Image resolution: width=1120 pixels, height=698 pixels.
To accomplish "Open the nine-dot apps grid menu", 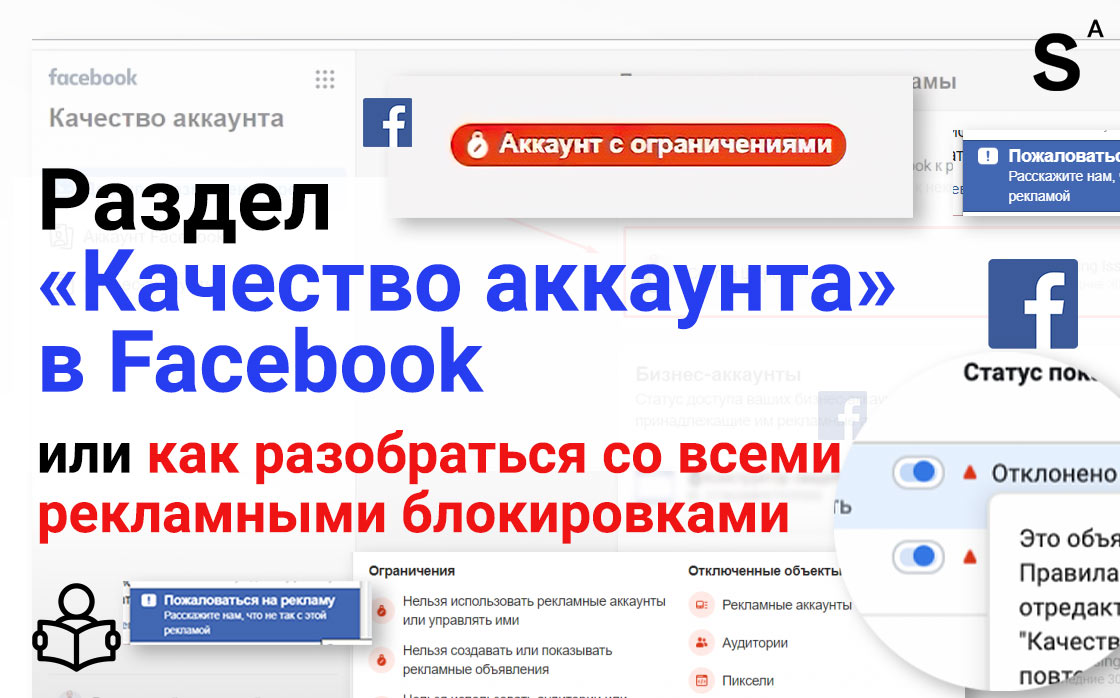I will coord(325,79).
